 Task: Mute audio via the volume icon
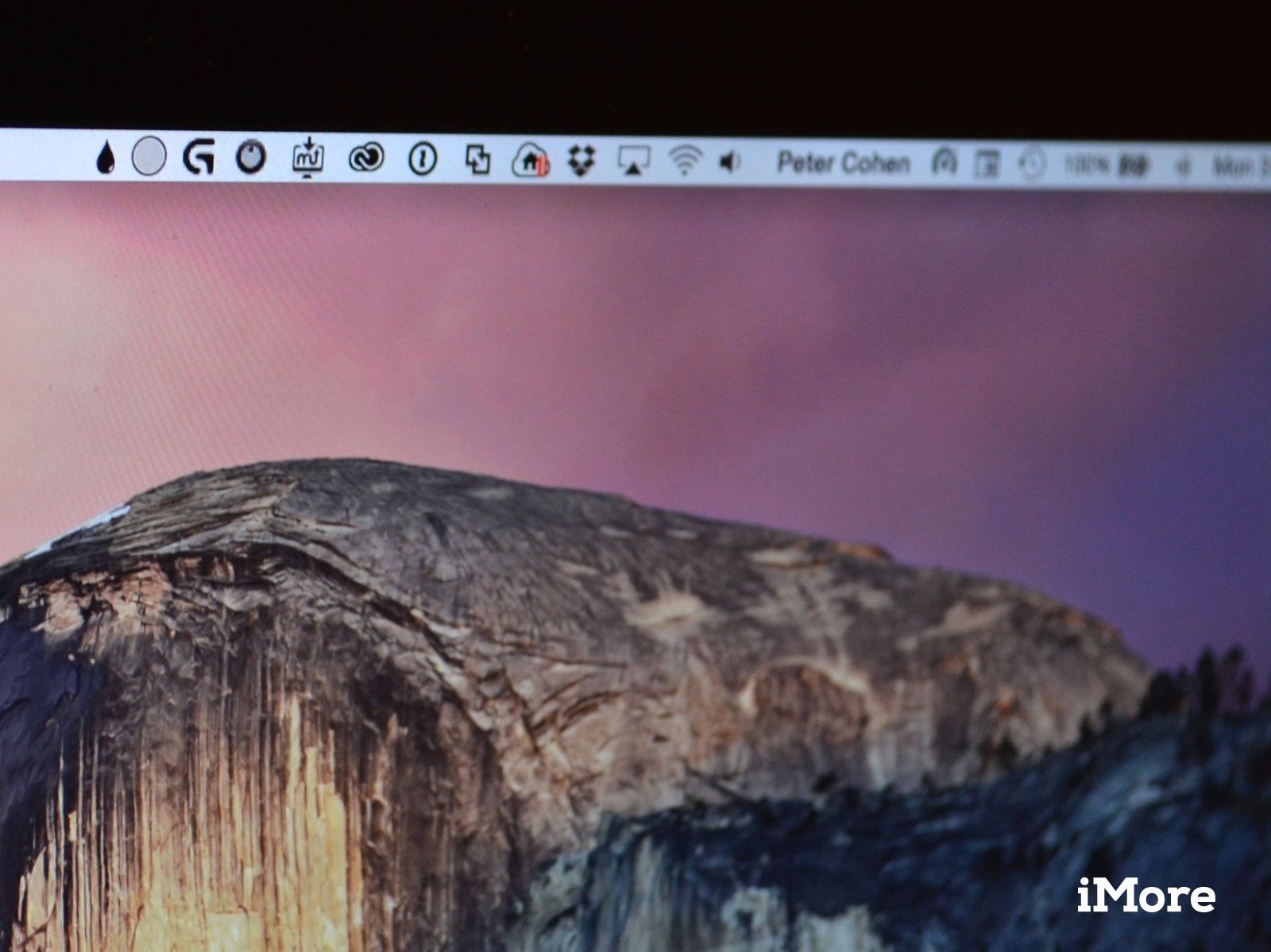pyautogui.click(x=731, y=161)
